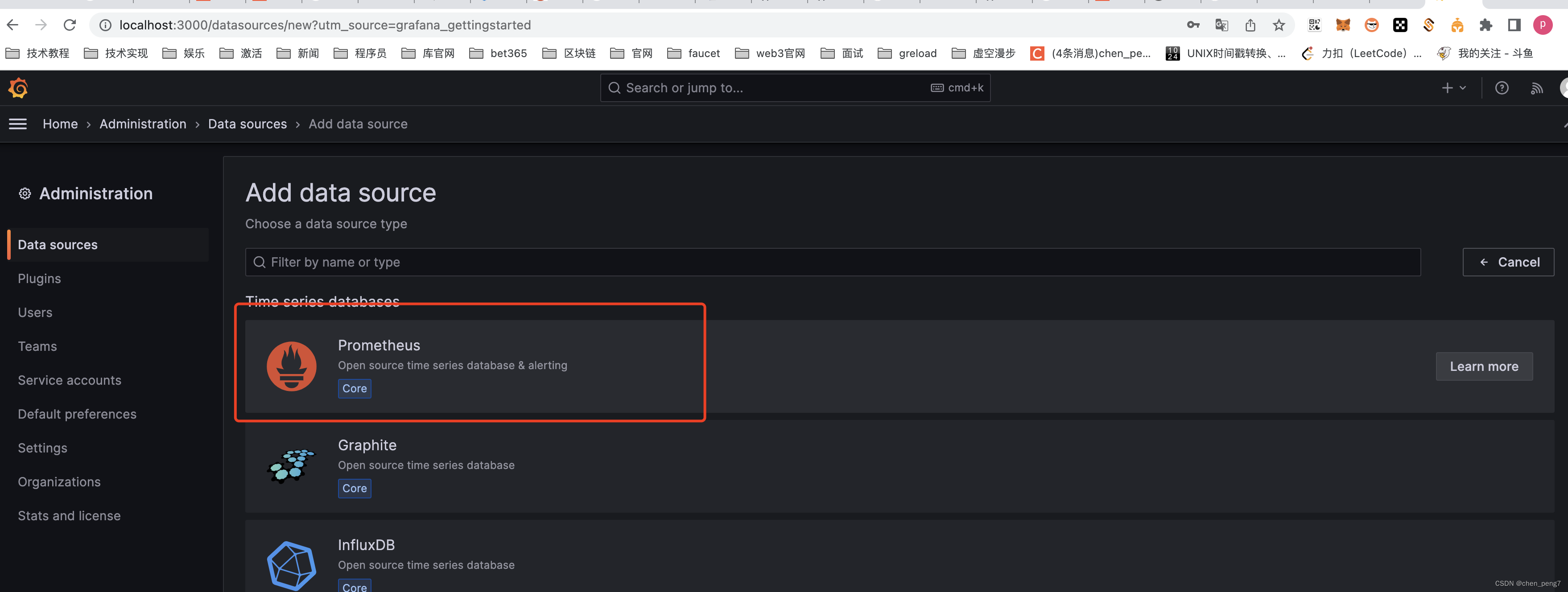
Task: Click the Grafana logo icon
Action: 18,88
